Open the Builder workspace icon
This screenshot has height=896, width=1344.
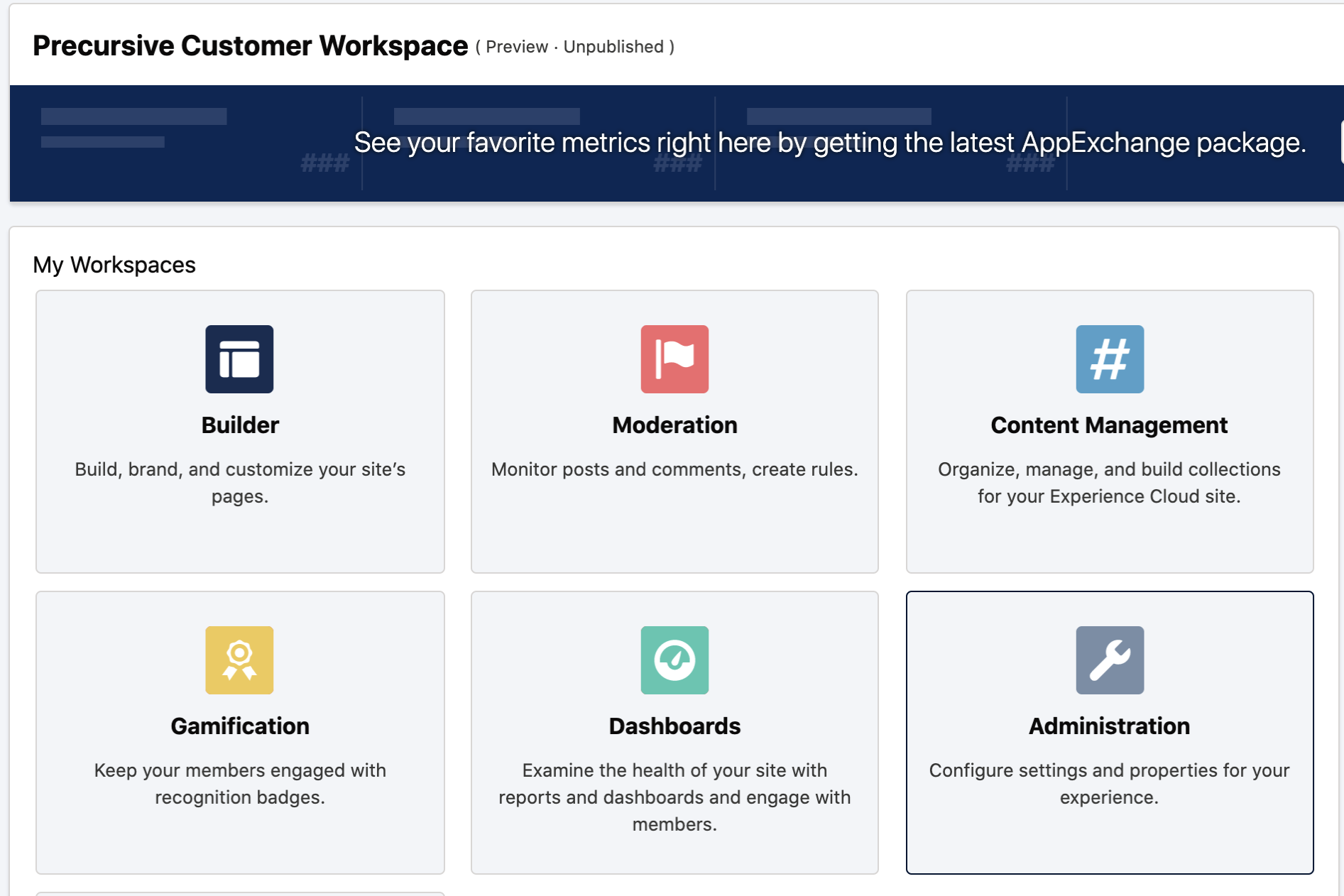pos(239,359)
